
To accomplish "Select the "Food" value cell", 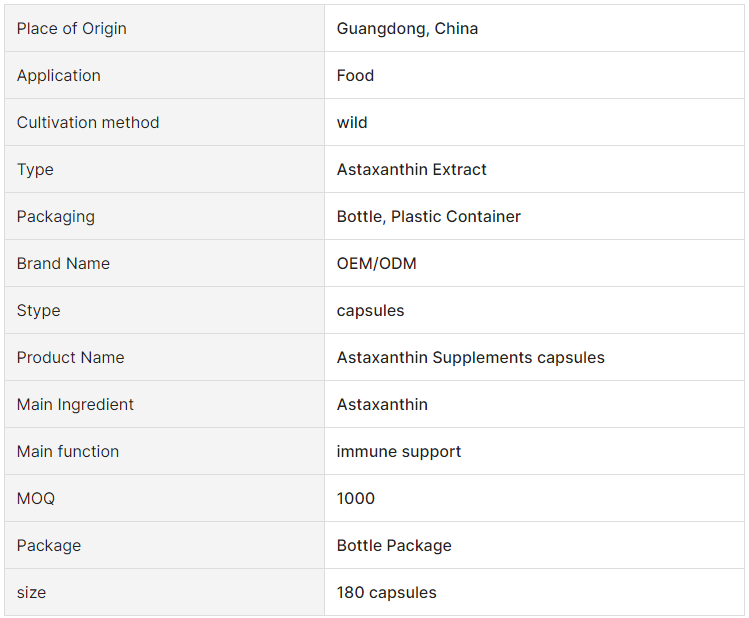I will pyautogui.click(x=355, y=75).
